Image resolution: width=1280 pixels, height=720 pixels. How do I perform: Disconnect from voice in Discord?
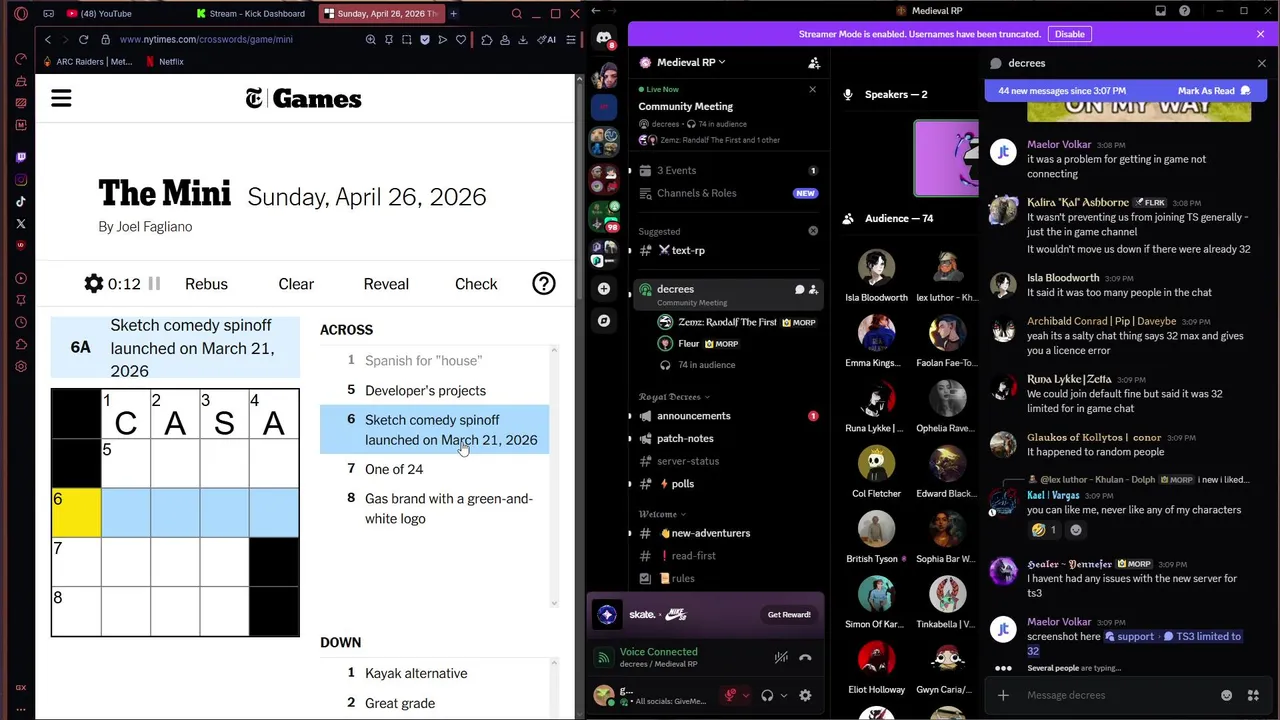[805, 657]
